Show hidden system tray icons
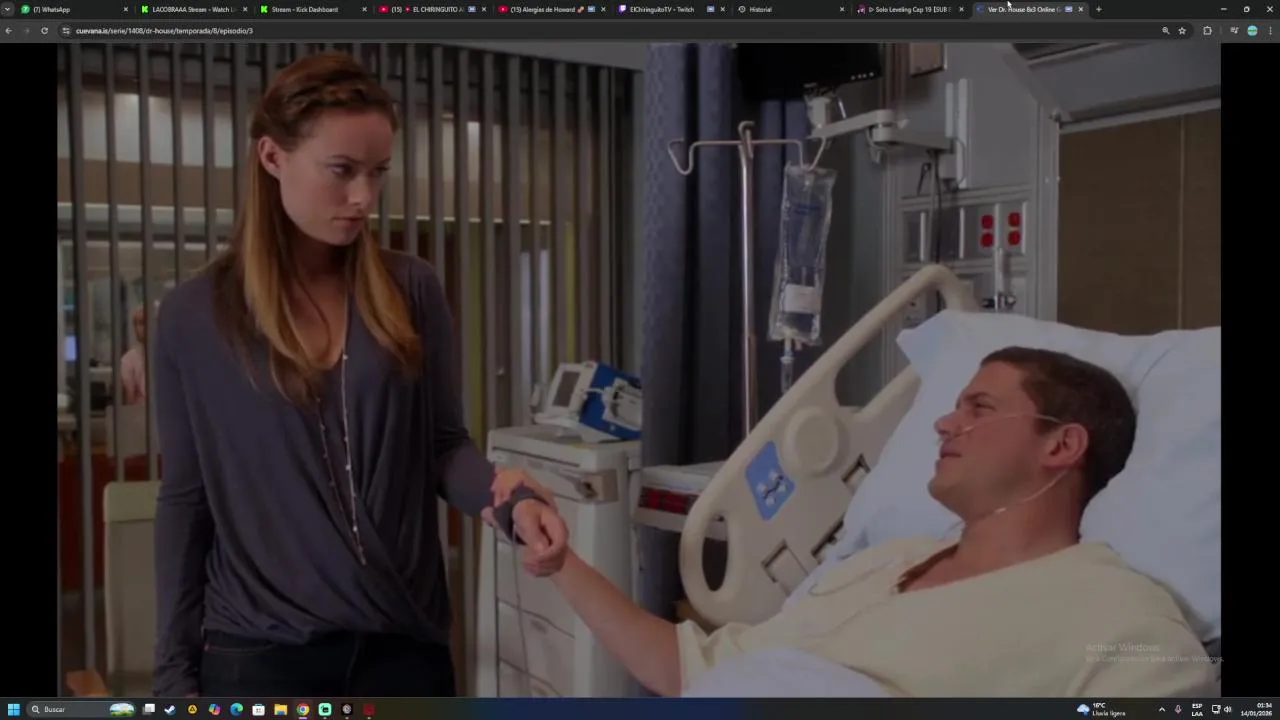The height and width of the screenshot is (720, 1280). (1161, 709)
